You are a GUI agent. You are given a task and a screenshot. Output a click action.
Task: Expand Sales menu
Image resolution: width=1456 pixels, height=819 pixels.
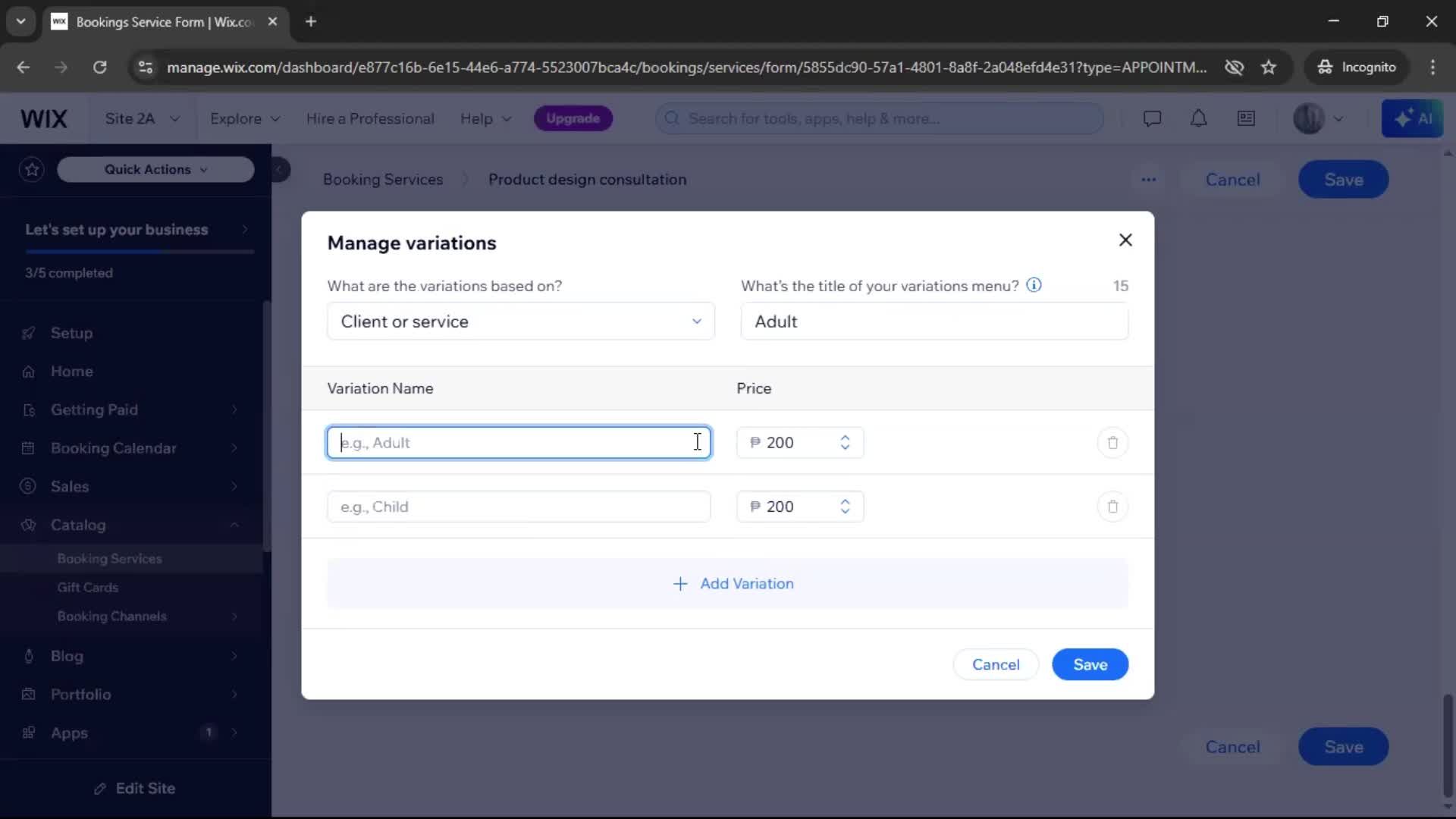tap(132, 487)
